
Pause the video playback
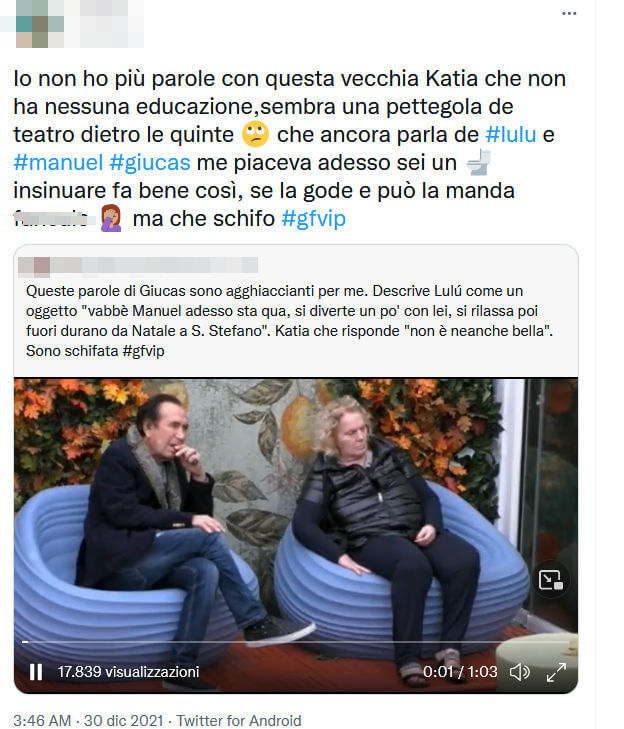coord(36,672)
